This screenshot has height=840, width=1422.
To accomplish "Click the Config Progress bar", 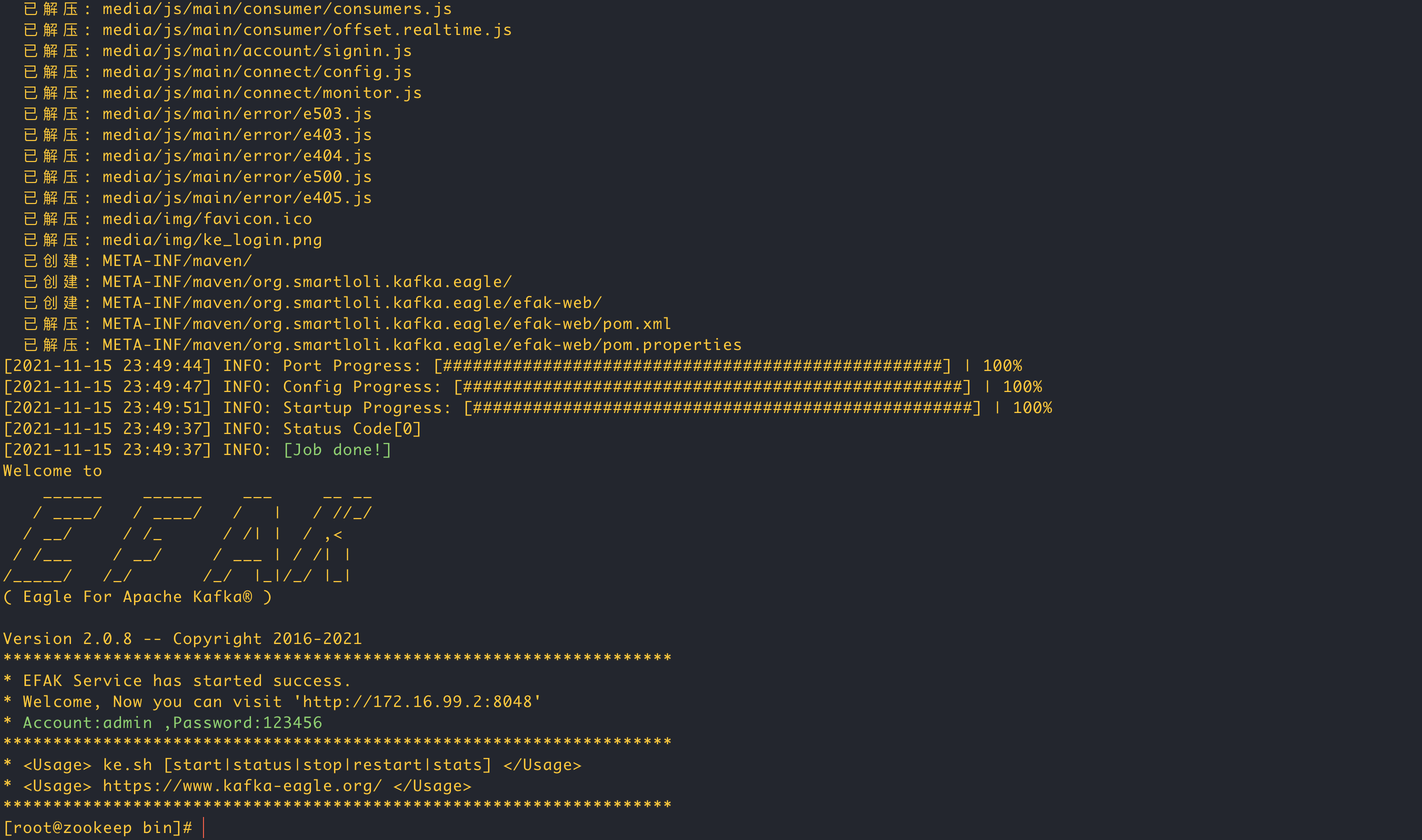I will point(712,387).
